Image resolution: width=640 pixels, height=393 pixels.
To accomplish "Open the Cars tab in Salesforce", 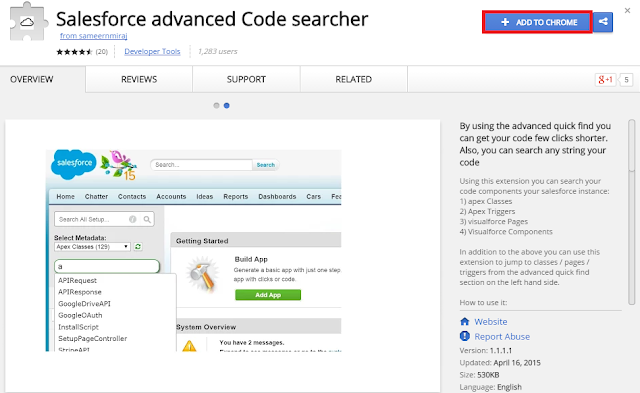I will coord(313,196).
